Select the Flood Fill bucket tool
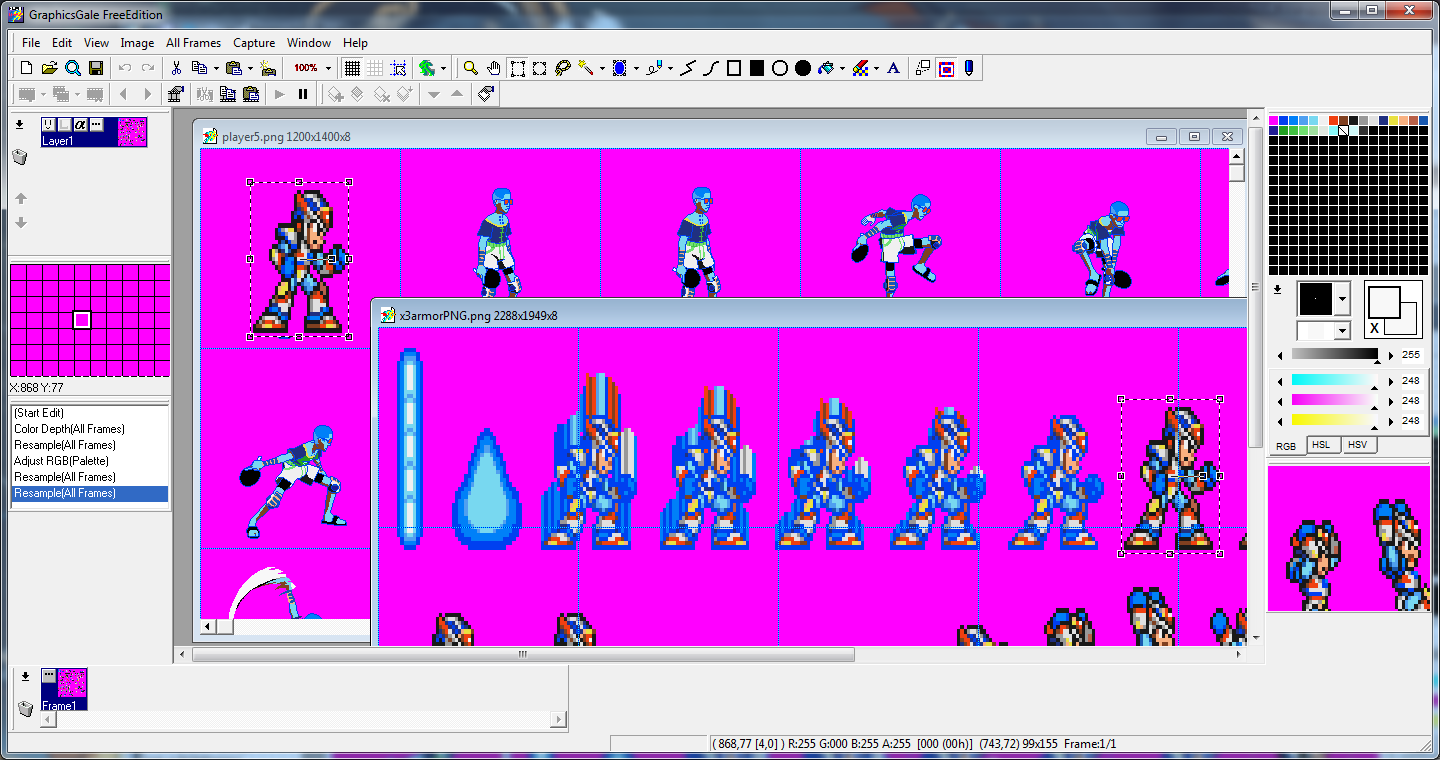1440x760 pixels. click(x=826, y=68)
